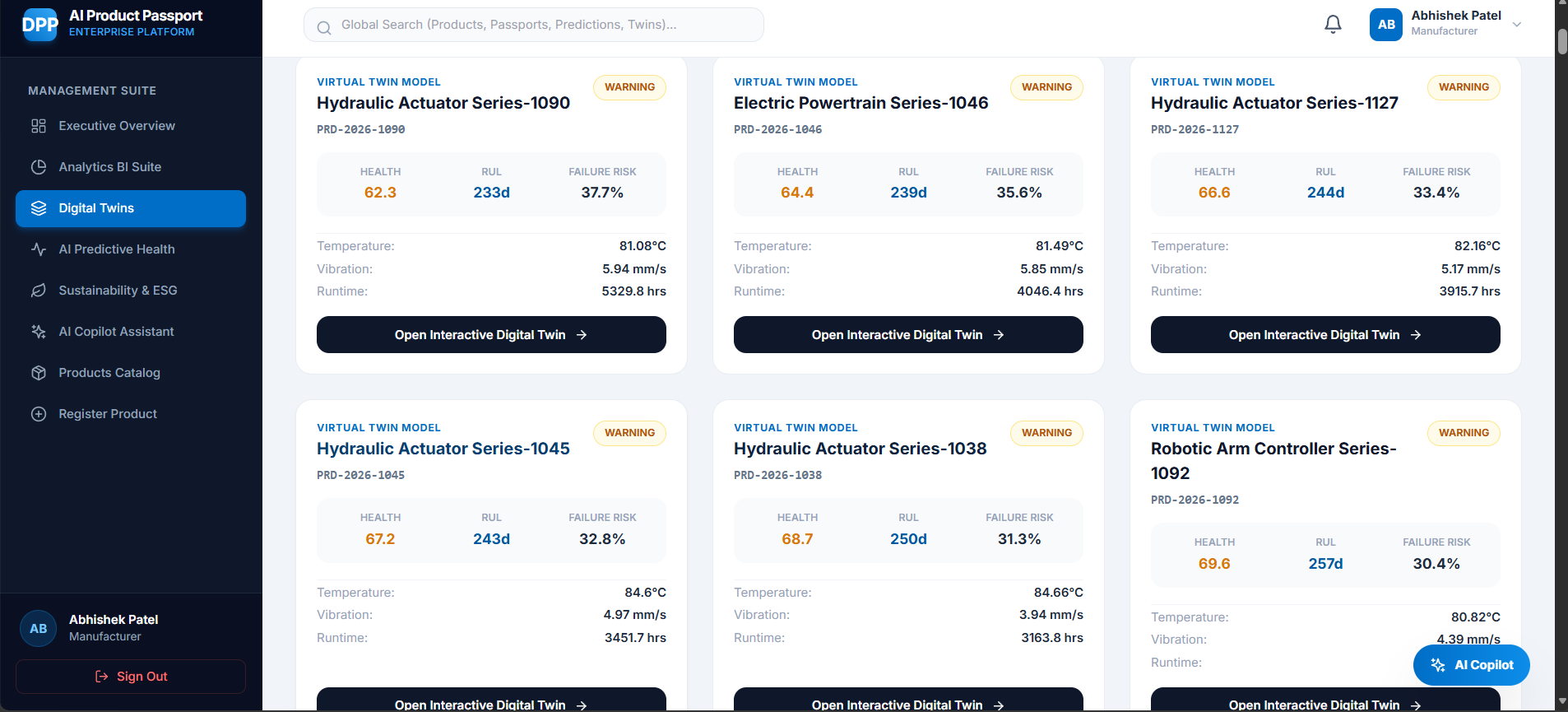The image size is (1568, 712).
Task: Click WARNING badge on Series-1045 card
Action: click(x=629, y=433)
